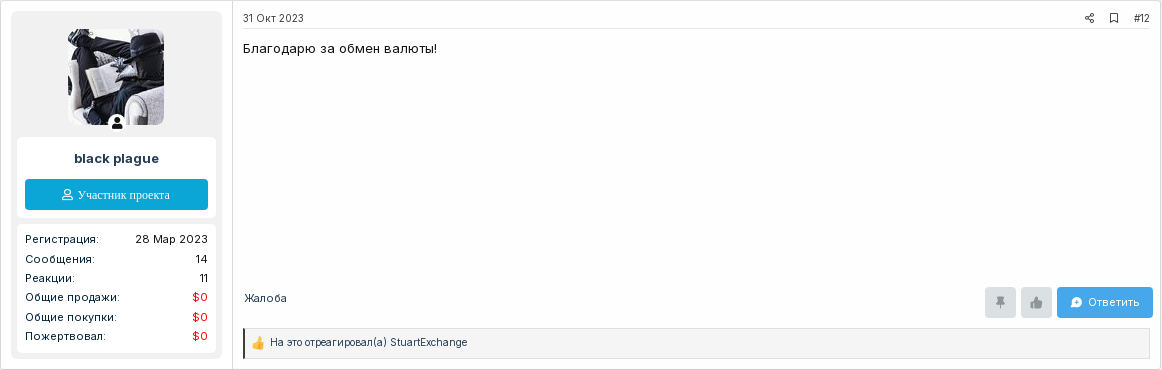Click the message count 14

(x=202, y=260)
